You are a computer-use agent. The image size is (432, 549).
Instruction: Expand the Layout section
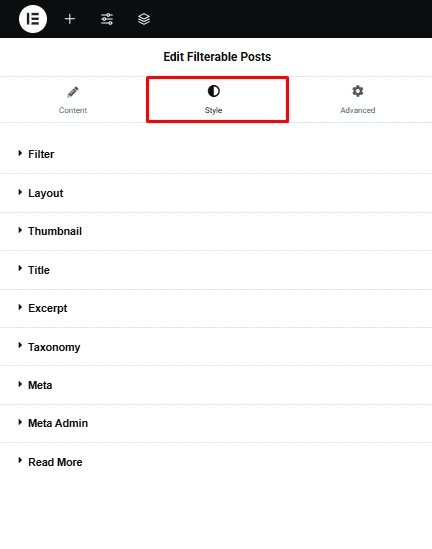click(216, 193)
